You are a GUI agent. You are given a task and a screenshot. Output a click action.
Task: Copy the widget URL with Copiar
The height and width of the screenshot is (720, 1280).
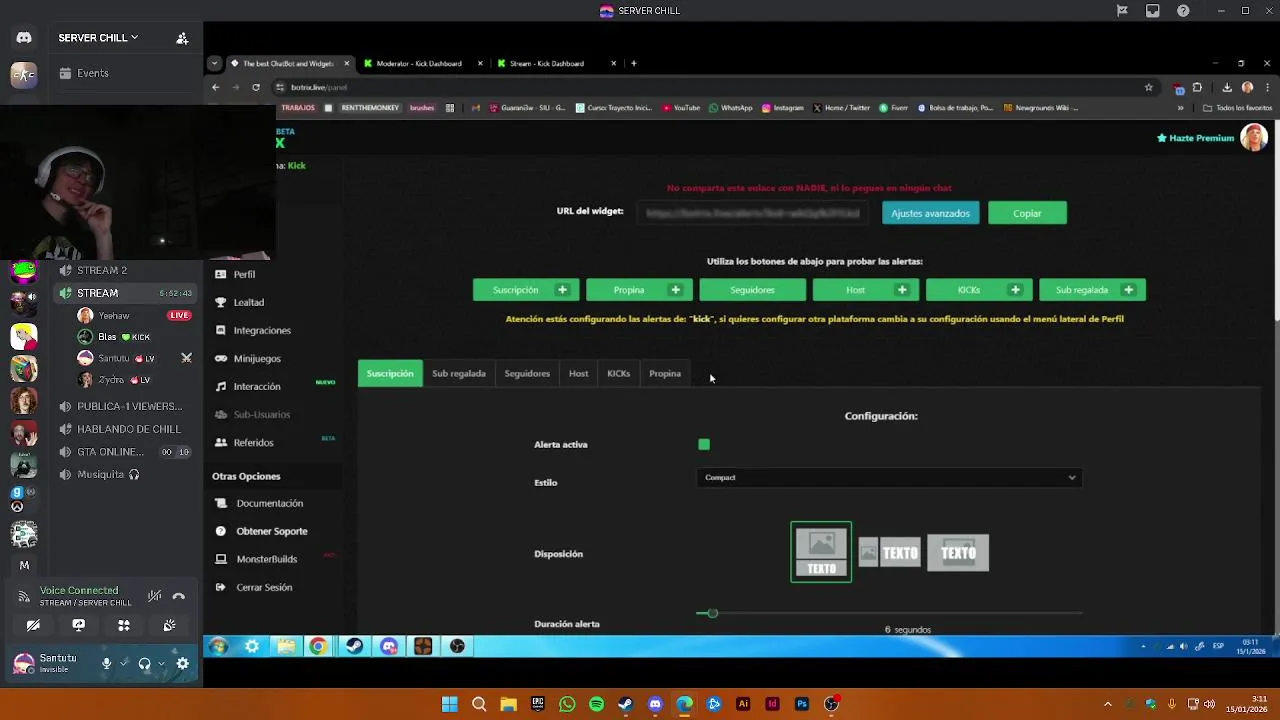tap(1027, 213)
